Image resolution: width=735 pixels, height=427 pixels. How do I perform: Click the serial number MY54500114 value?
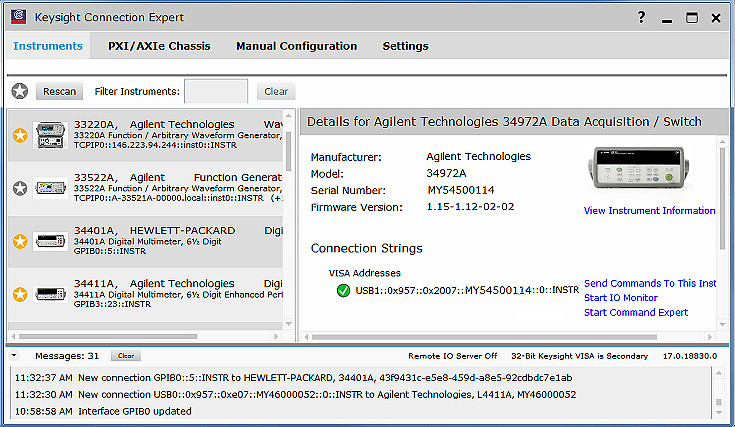(x=461, y=190)
